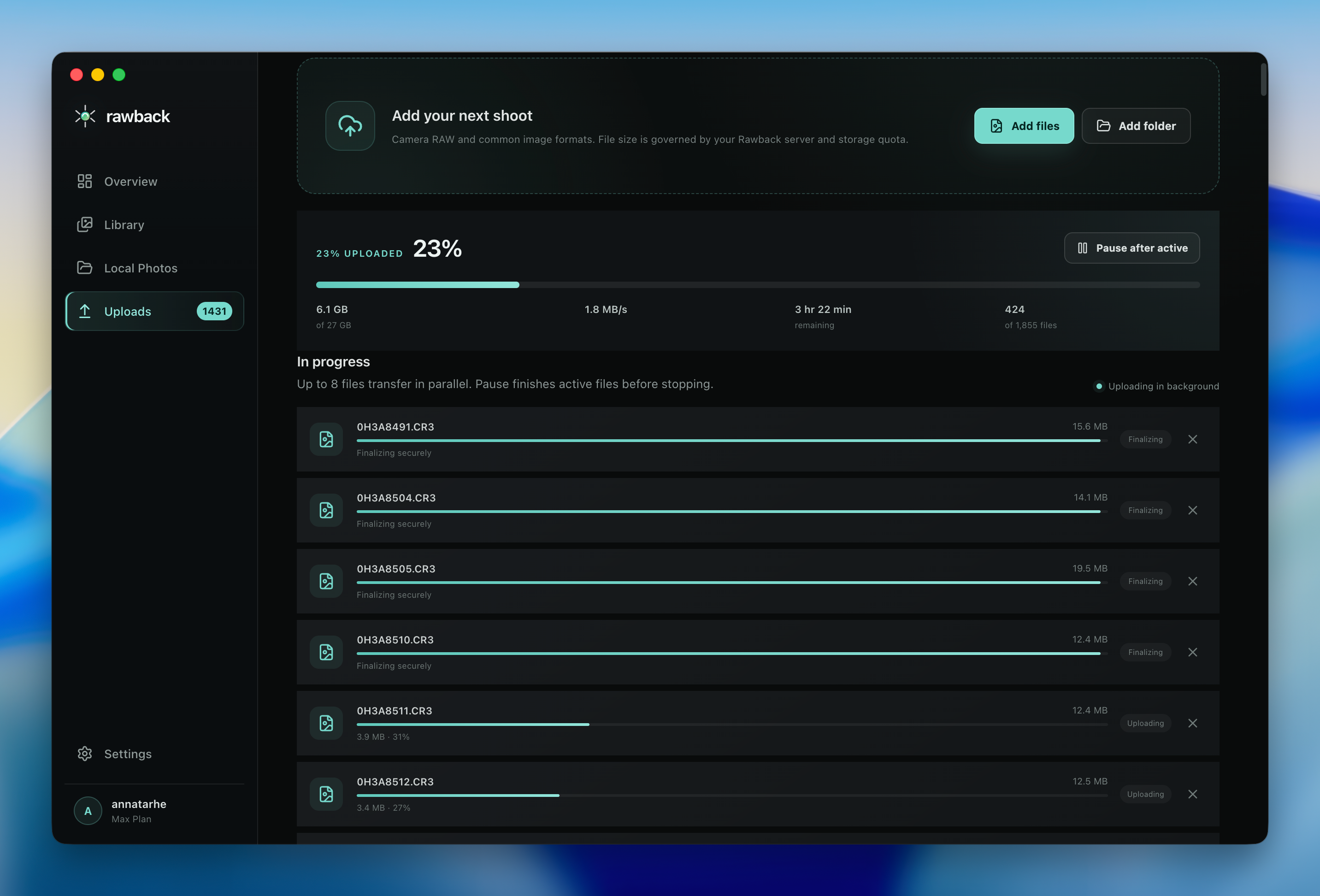
Task: Click Pause after active button
Action: [1131, 248]
